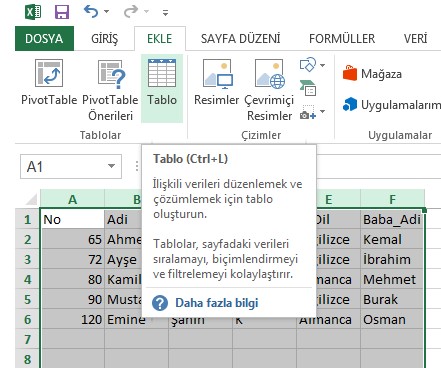Select column A header
The height and width of the screenshot is (368, 441).
point(72,199)
